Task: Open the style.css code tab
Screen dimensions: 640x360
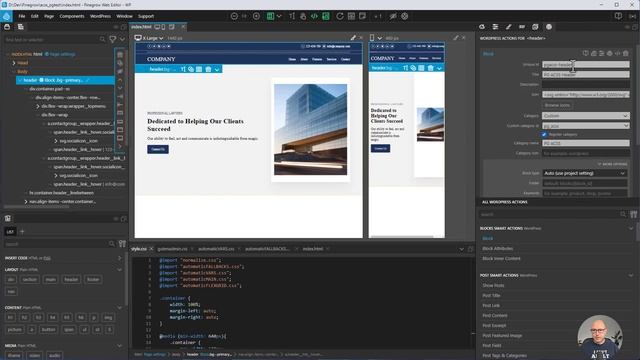Action: click(x=139, y=249)
